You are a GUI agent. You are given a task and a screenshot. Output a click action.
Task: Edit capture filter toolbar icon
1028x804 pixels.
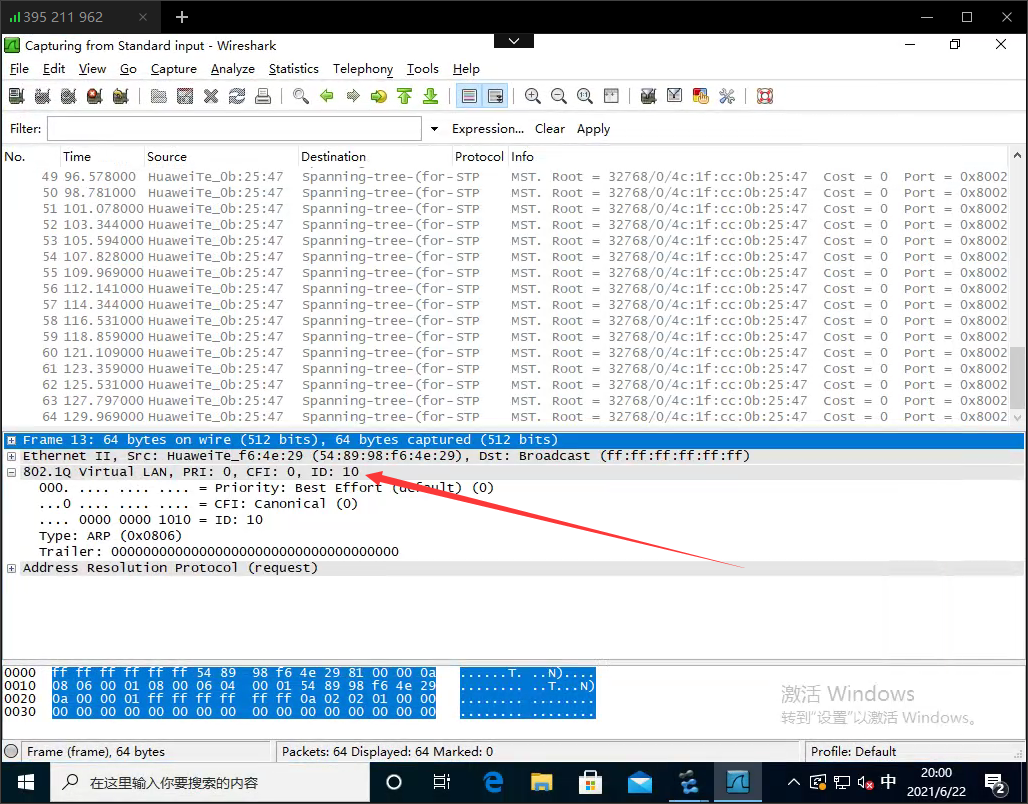coord(648,96)
